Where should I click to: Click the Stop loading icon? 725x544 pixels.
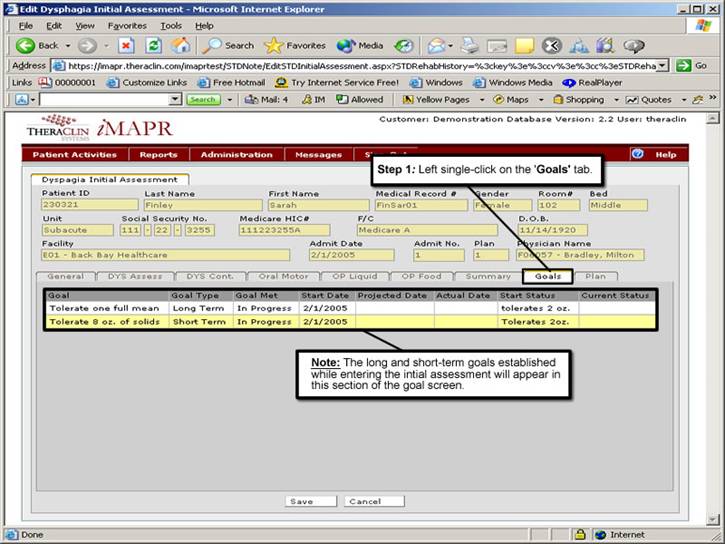click(x=127, y=45)
